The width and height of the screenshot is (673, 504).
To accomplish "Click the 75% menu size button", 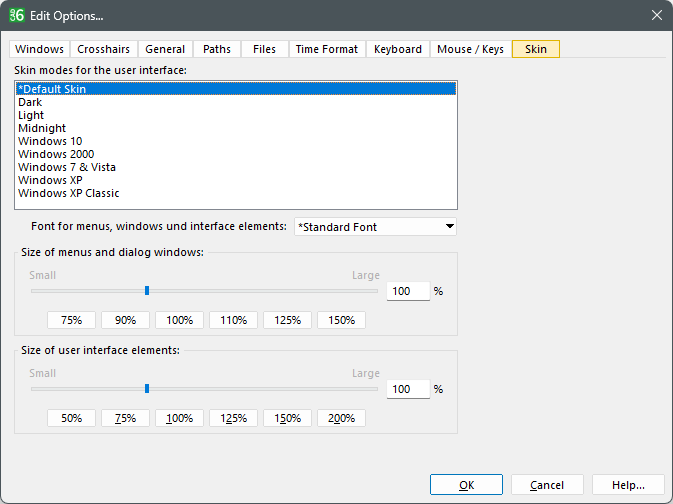I will [x=71, y=320].
